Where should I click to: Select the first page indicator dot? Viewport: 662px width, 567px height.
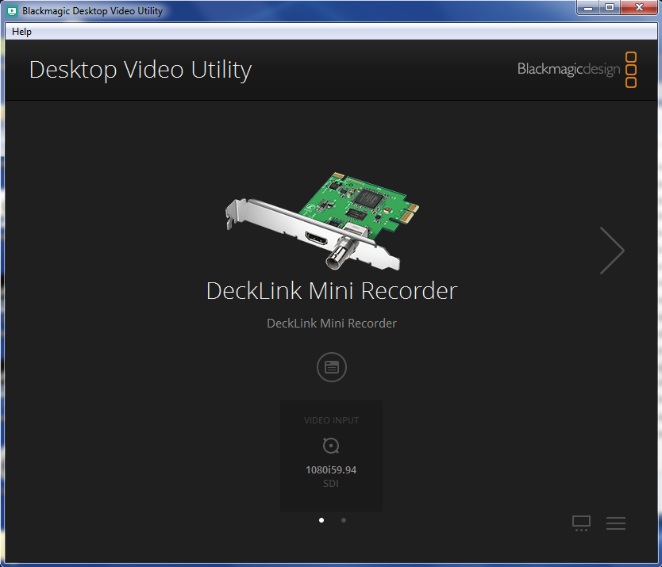(321, 520)
